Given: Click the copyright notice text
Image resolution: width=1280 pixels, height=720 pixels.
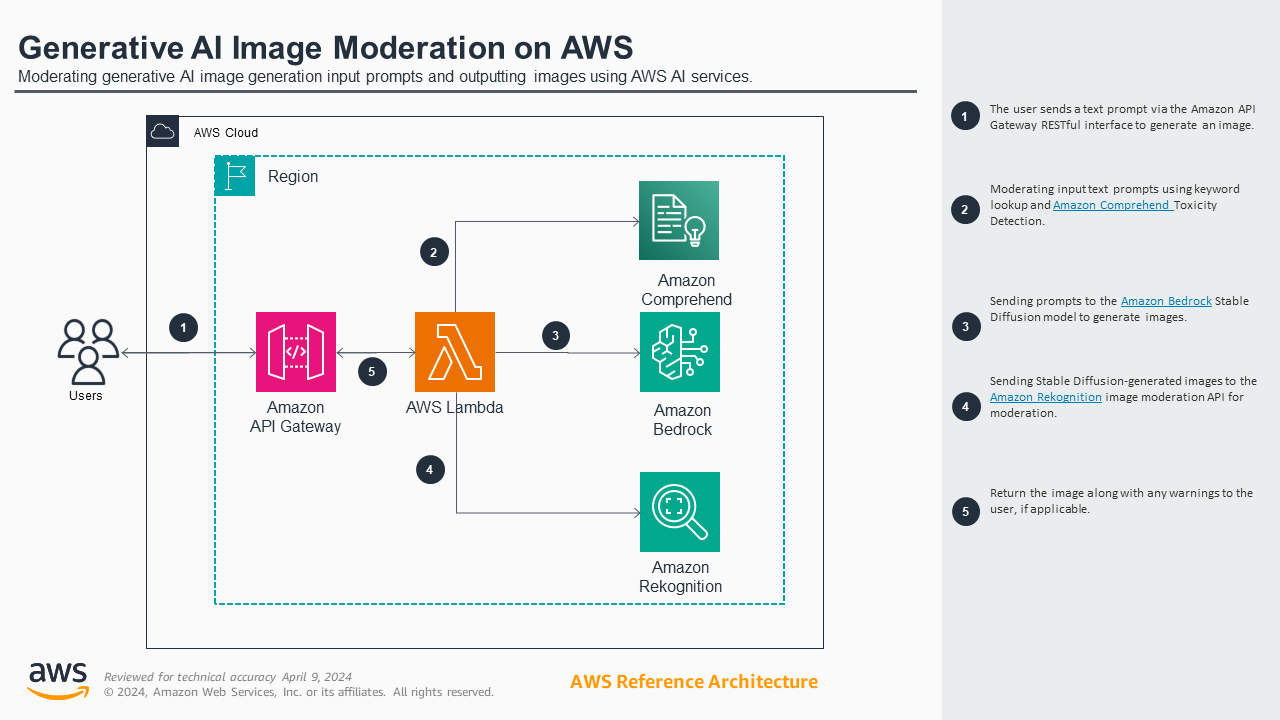Looking at the screenshot, I should point(299,692).
